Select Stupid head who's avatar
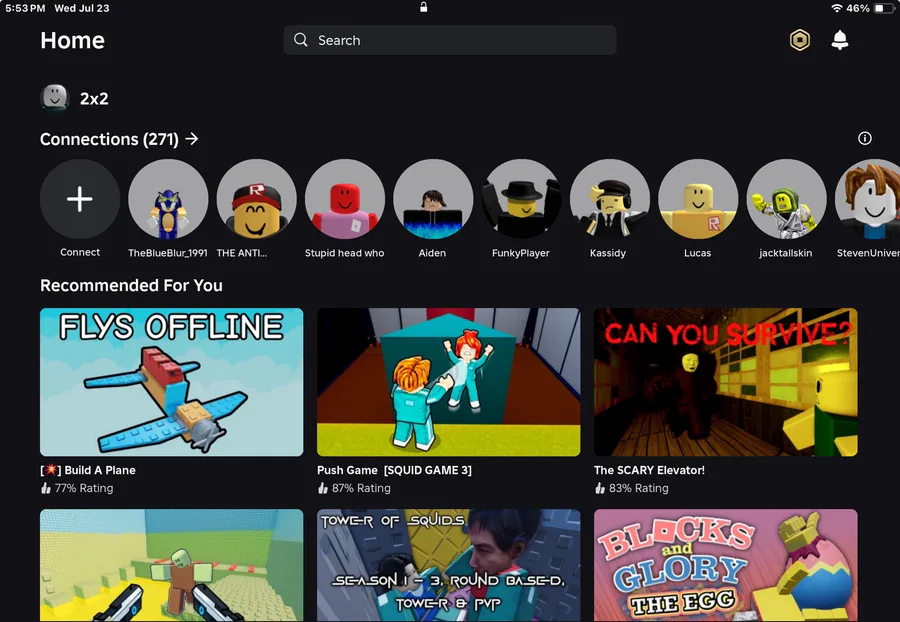The height and width of the screenshot is (622, 900). pos(345,199)
